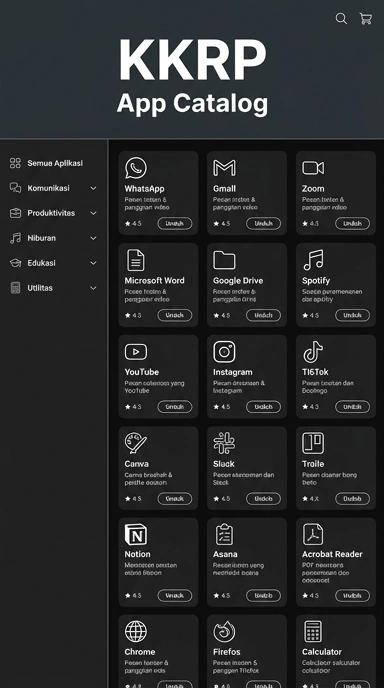Click the Gmail envelope icon
Screen dimensions: 384x688
tap(224, 168)
